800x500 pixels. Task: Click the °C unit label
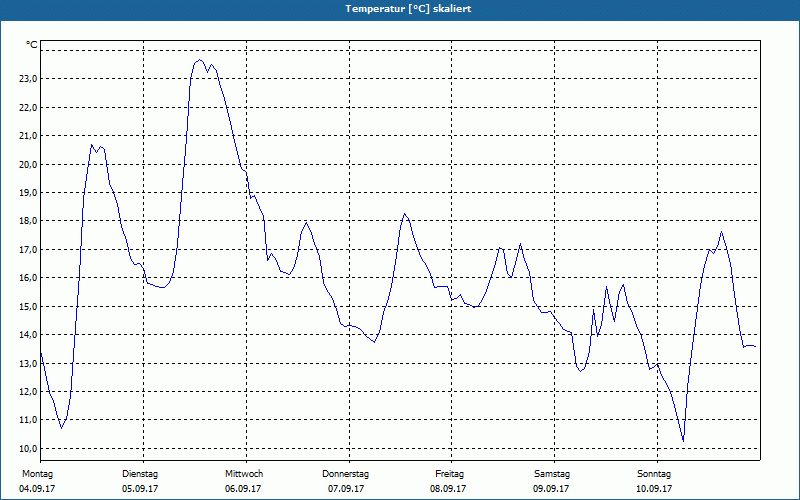point(32,45)
